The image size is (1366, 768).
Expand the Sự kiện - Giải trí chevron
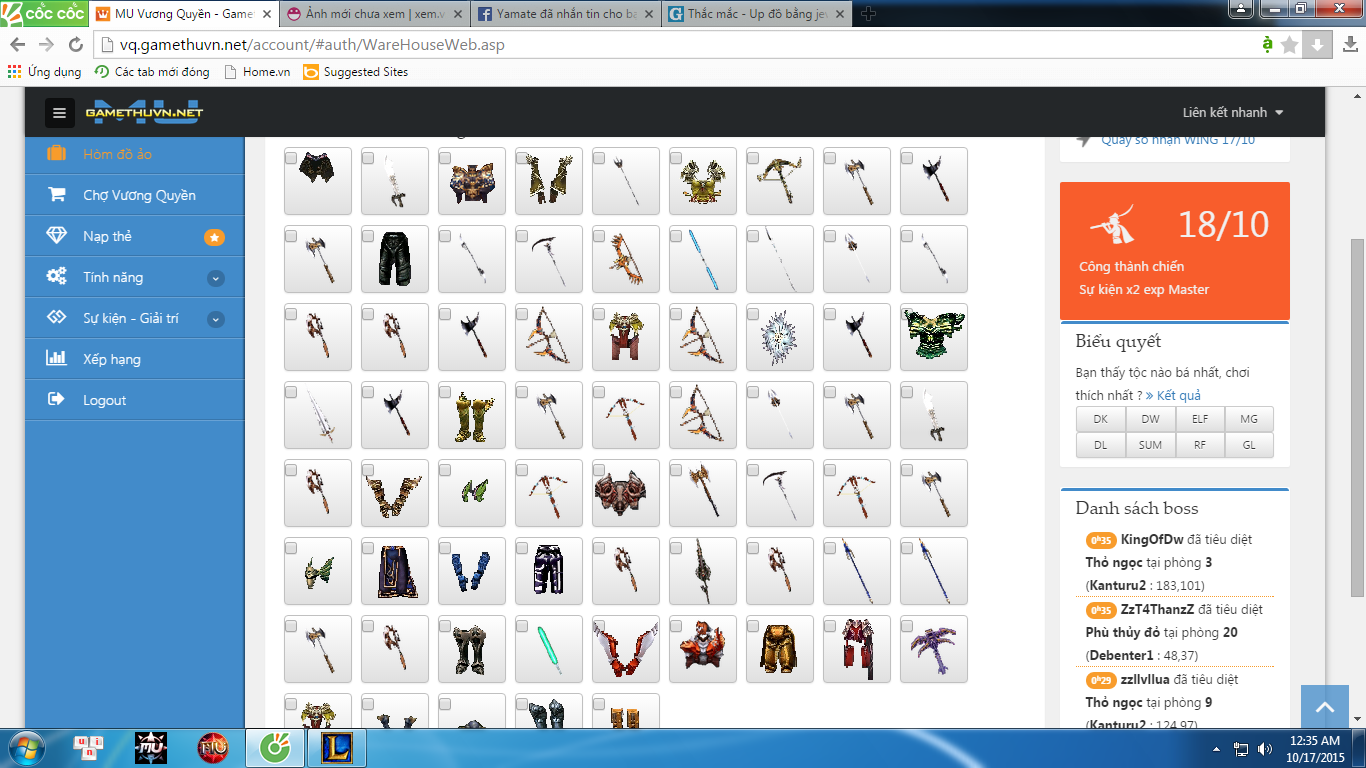coord(215,320)
